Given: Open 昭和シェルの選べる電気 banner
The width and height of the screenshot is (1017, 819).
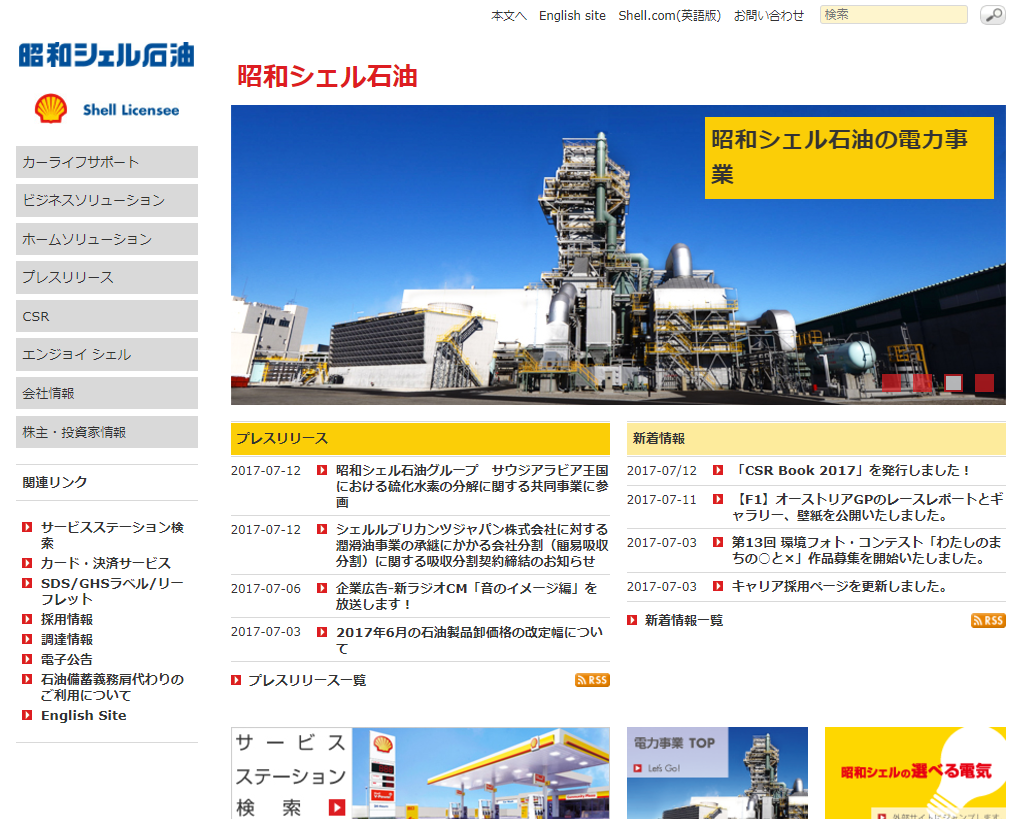Looking at the screenshot, I should [915, 773].
